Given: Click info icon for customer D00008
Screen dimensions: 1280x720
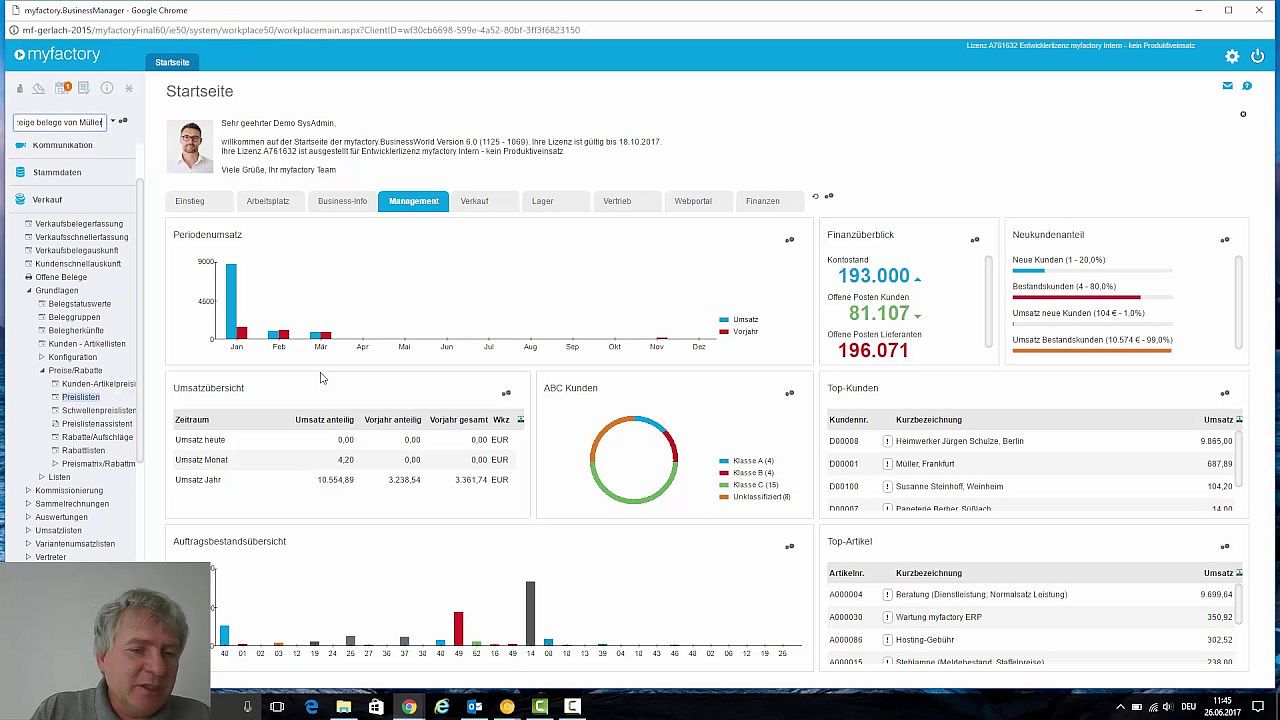Looking at the screenshot, I should pos(887,441).
